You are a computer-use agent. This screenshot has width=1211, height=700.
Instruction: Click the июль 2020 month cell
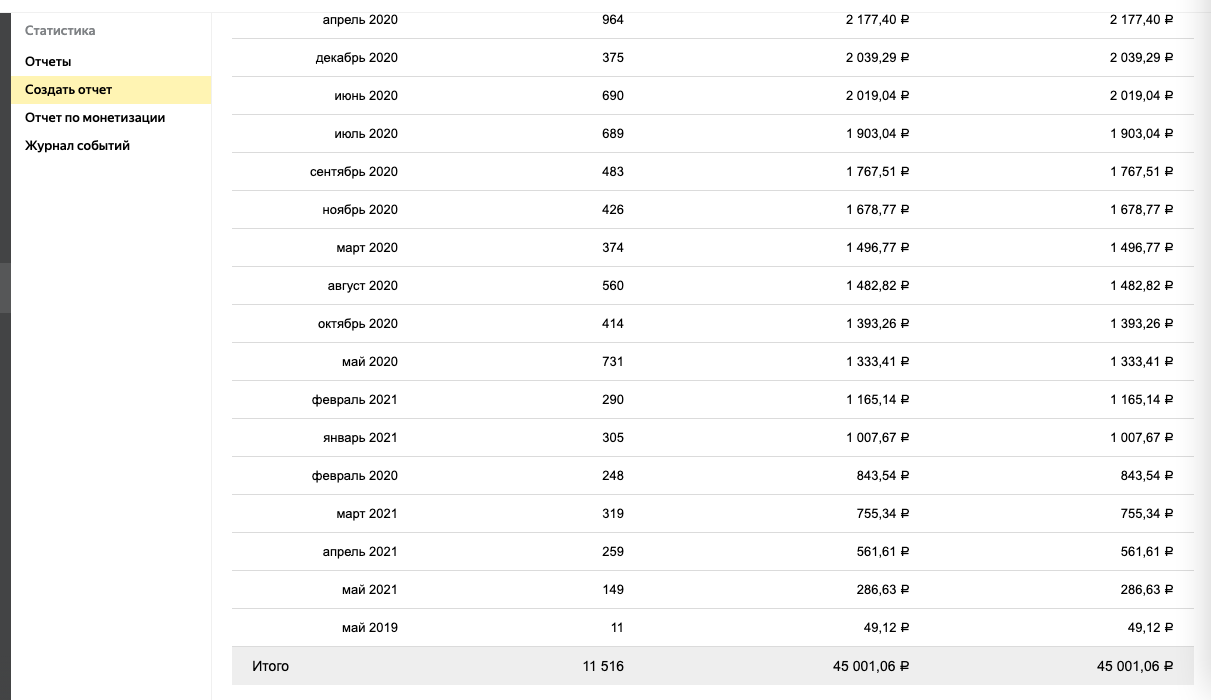366,134
